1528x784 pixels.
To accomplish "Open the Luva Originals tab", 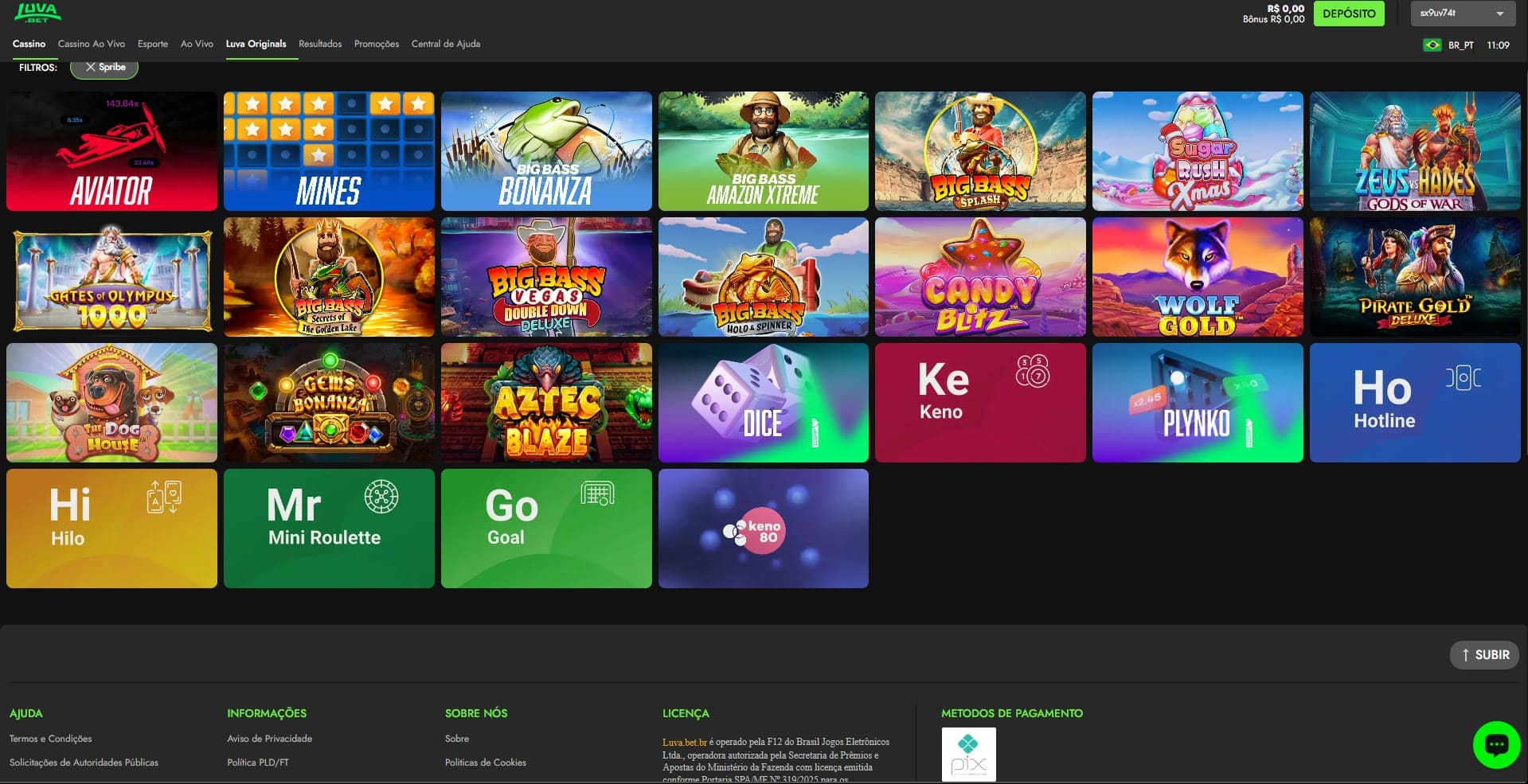I will click(x=256, y=44).
